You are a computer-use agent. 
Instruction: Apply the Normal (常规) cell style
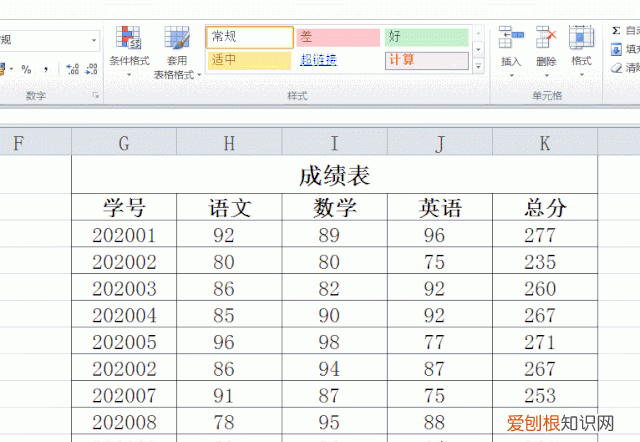tap(249, 37)
